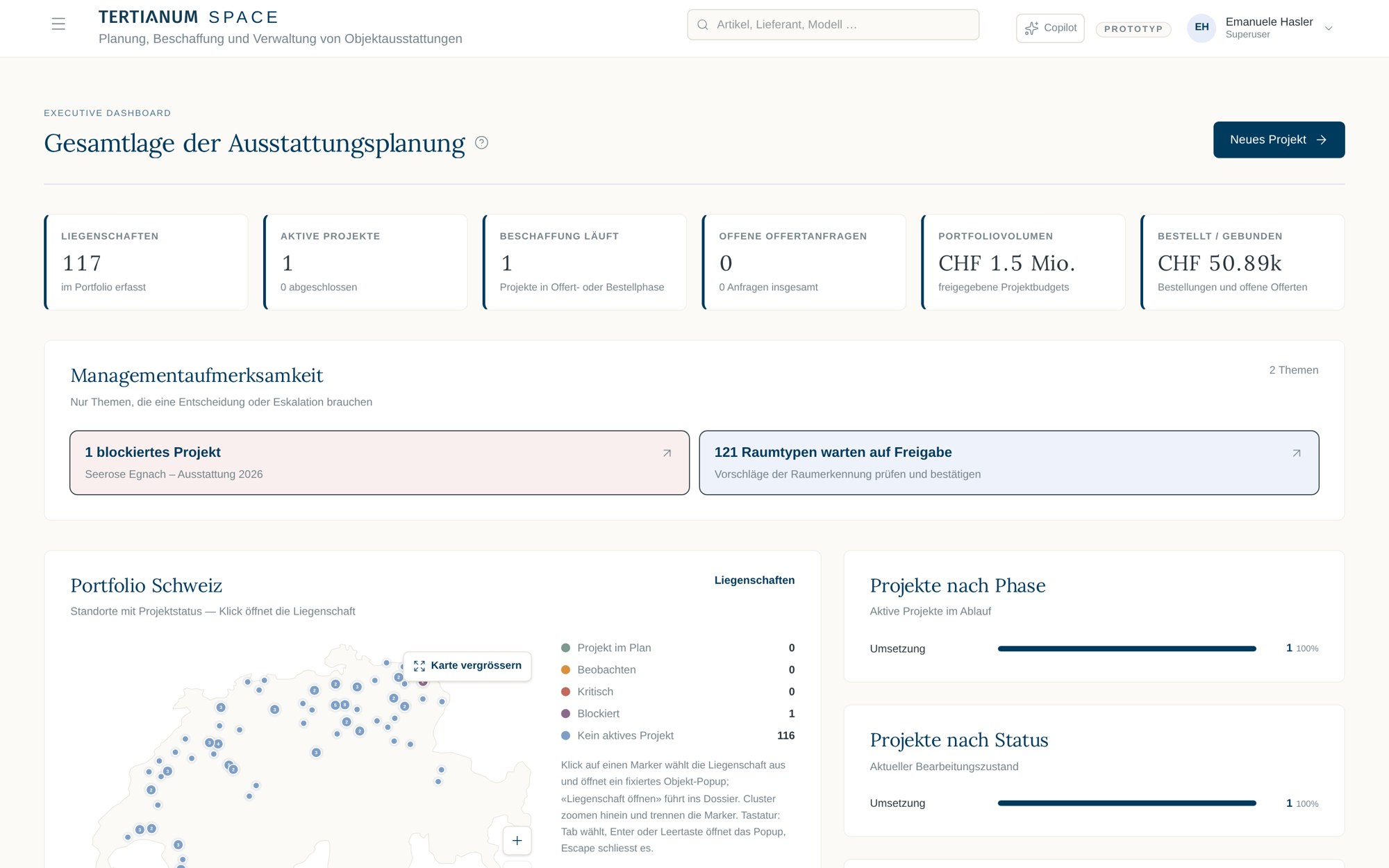Click the "116" count in the map legend
Screen dimensions: 1389x868
(x=785, y=735)
